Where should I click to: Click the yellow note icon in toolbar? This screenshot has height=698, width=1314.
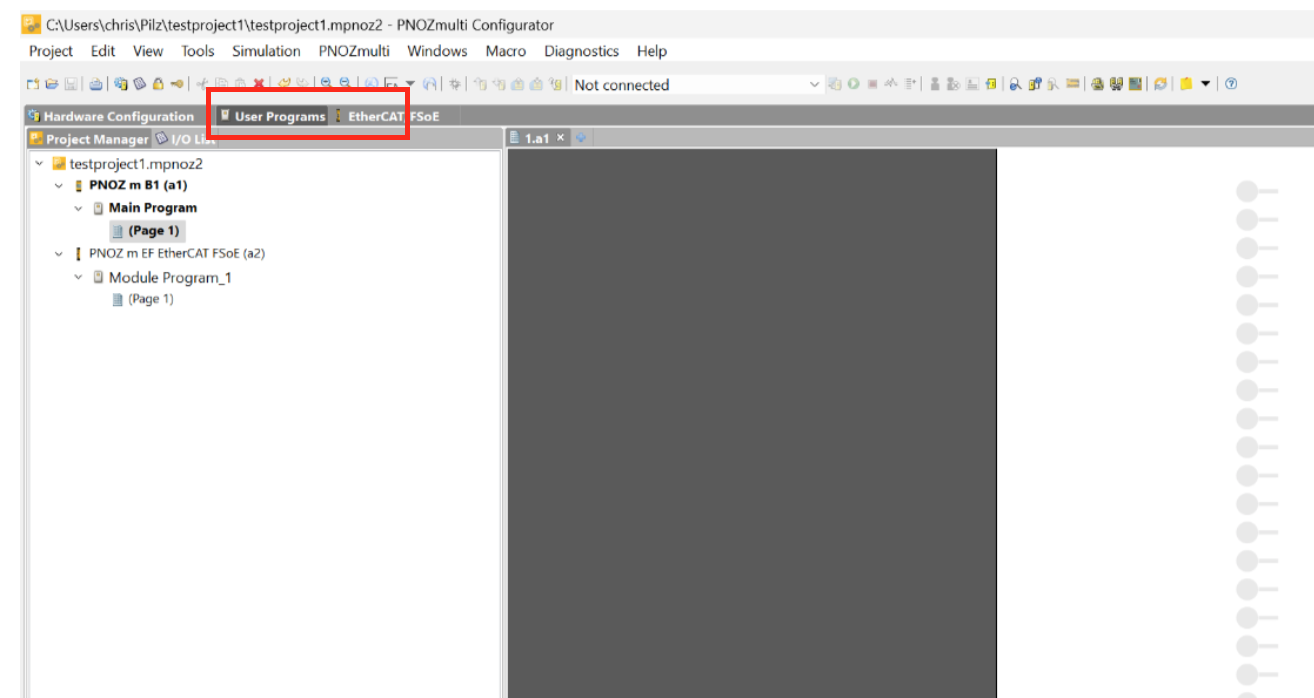pyautogui.click(x=1185, y=84)
